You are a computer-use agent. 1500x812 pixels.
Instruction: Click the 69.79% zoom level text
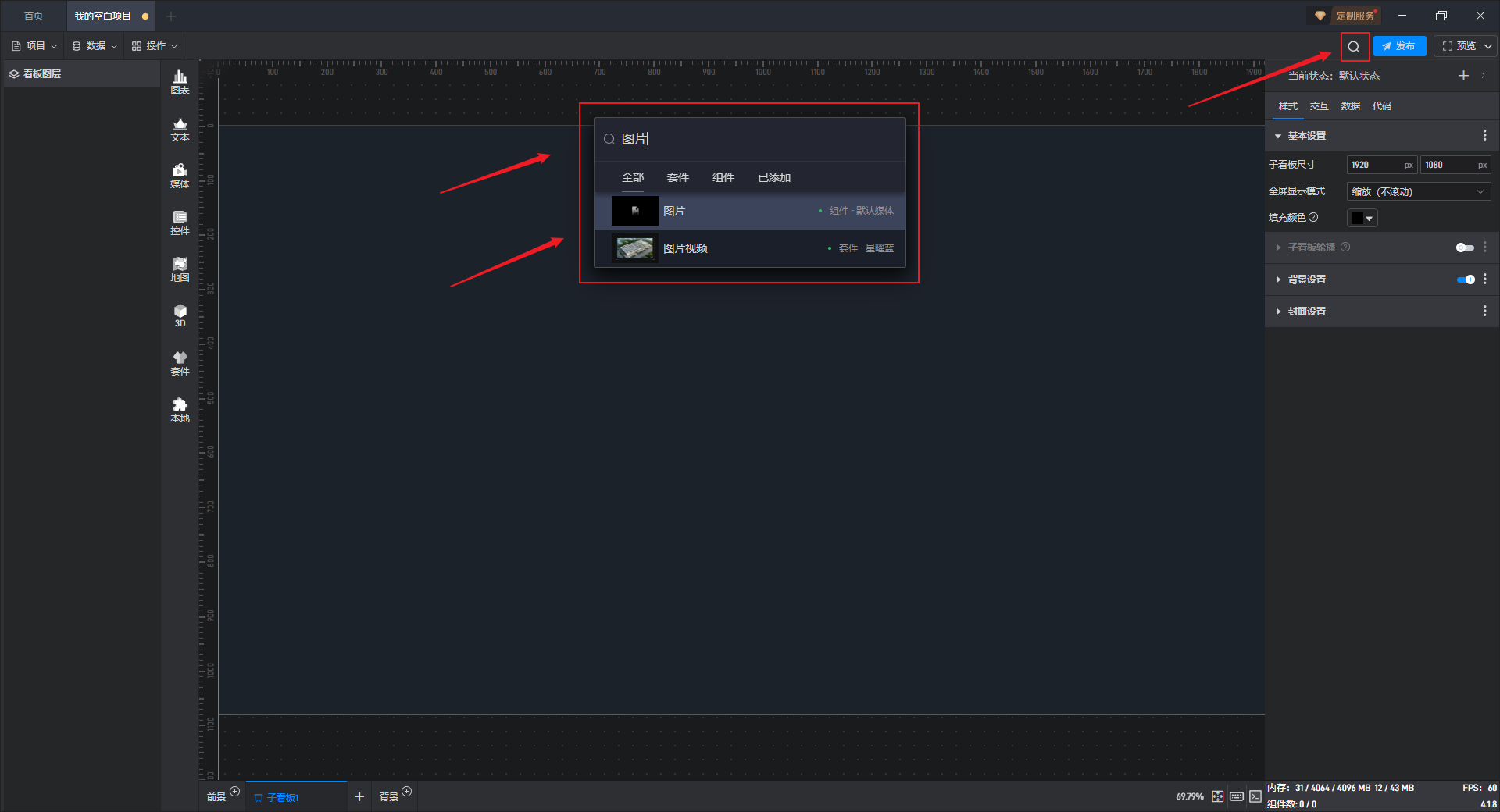(1189, 796)
